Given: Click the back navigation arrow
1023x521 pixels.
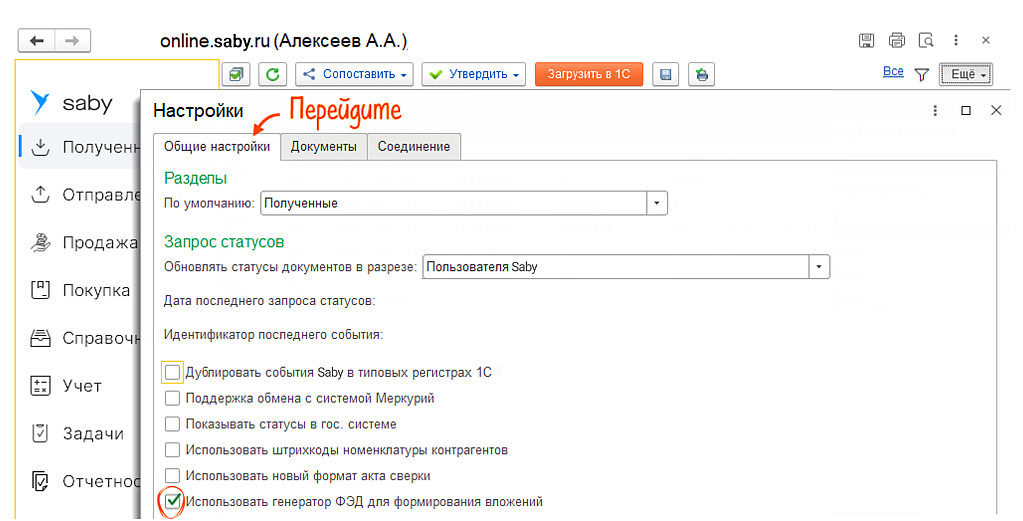Looking at the screenshot, I should click(x=37, y=41).
